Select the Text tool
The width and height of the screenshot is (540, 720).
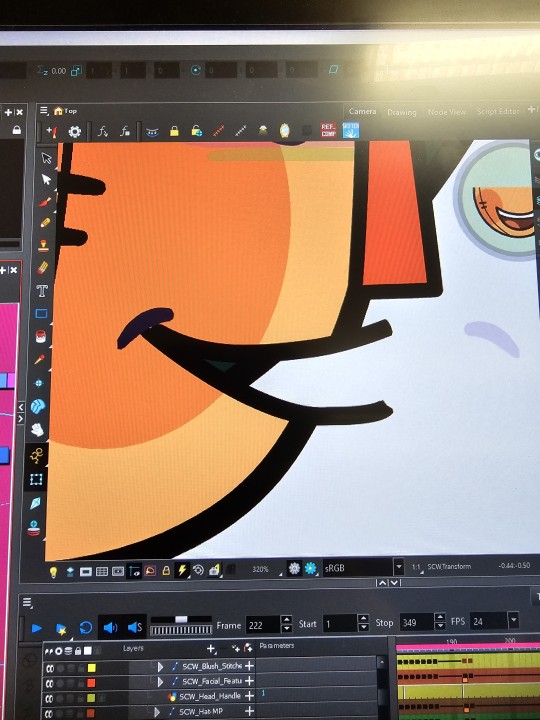42,290
